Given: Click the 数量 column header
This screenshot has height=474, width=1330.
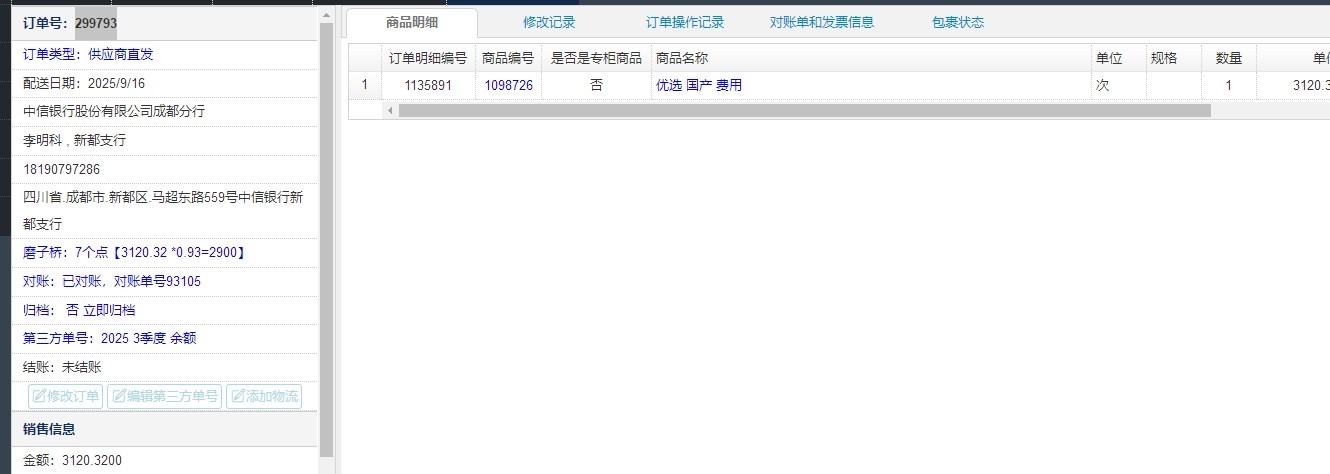Looking at the screenshot, I should click(x=1228, y=58).
